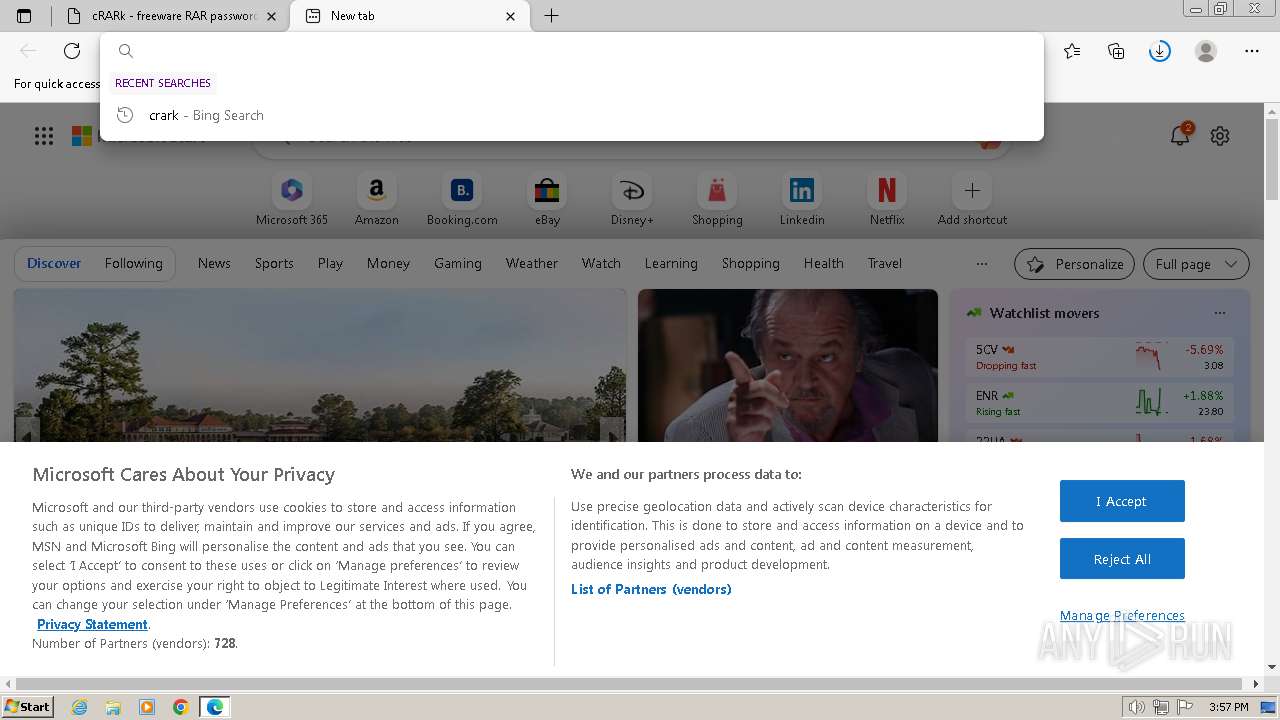Open File Explorer from taskbar
The image size is (1280, 720).
[113, 707]
